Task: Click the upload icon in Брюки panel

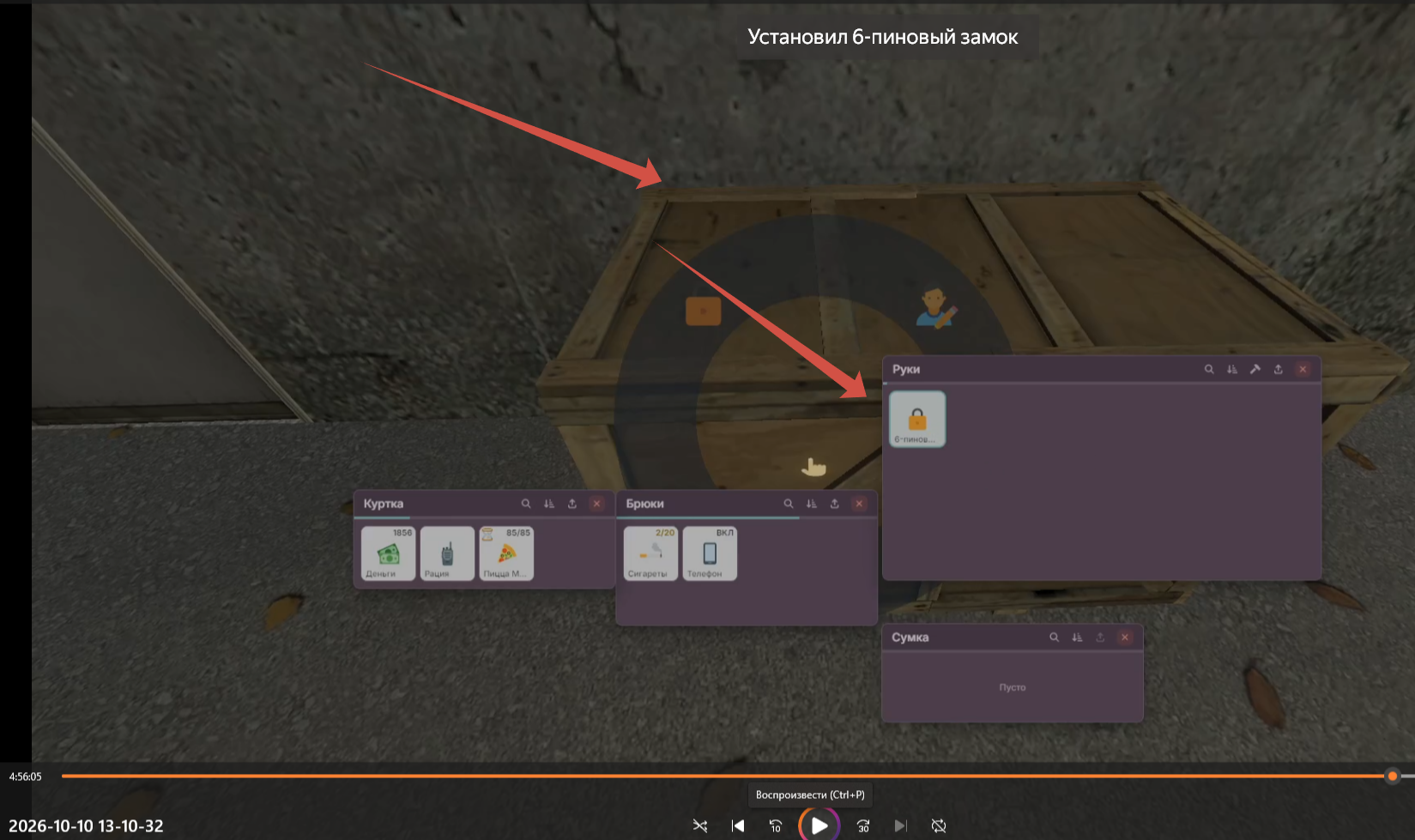Action: click(x=835, y=504)
